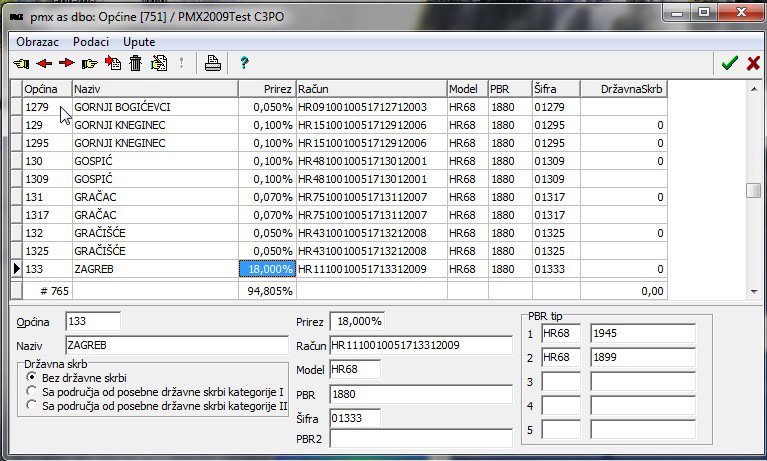This screenshot has width=767, height=461.
Task: Click the grid scrollbar up arrow
Action: click(754, 89)
